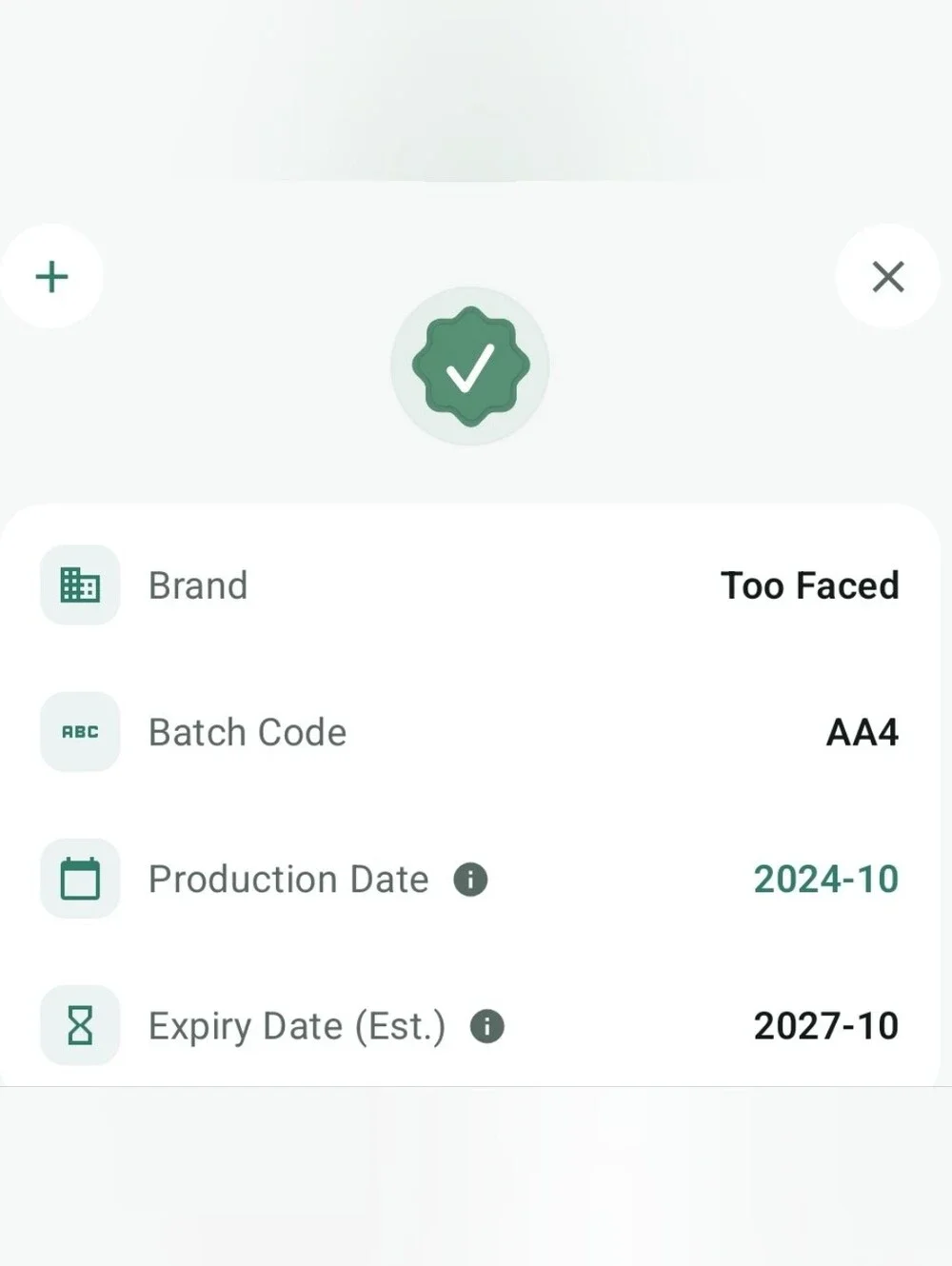The width and height of the screenshot is (952, 1266).
Task: Click the calendar production date icon
Action: coord(80,879)
